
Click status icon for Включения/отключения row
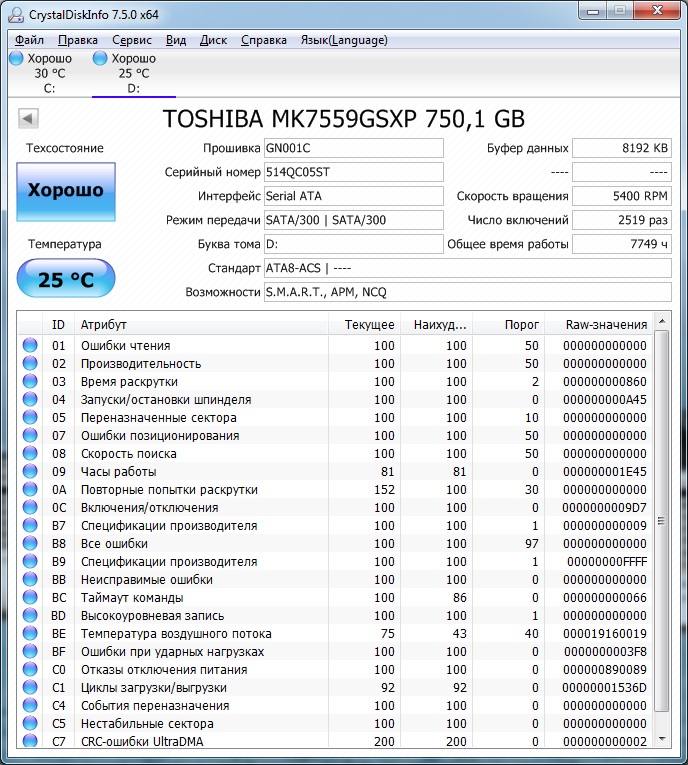[30, 507]
